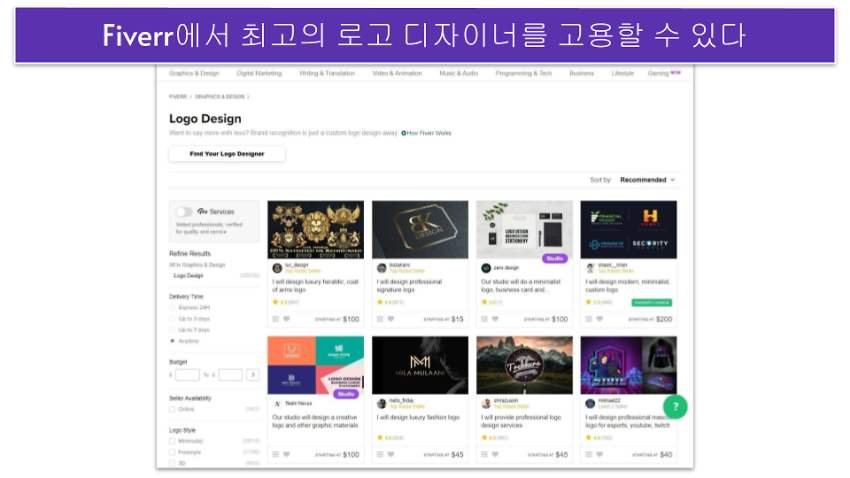The height and width of the screenshot is (478, 850).
Task: Favorite the heraldic coat of arms logo gig
Action: click(x=287, y=319)
